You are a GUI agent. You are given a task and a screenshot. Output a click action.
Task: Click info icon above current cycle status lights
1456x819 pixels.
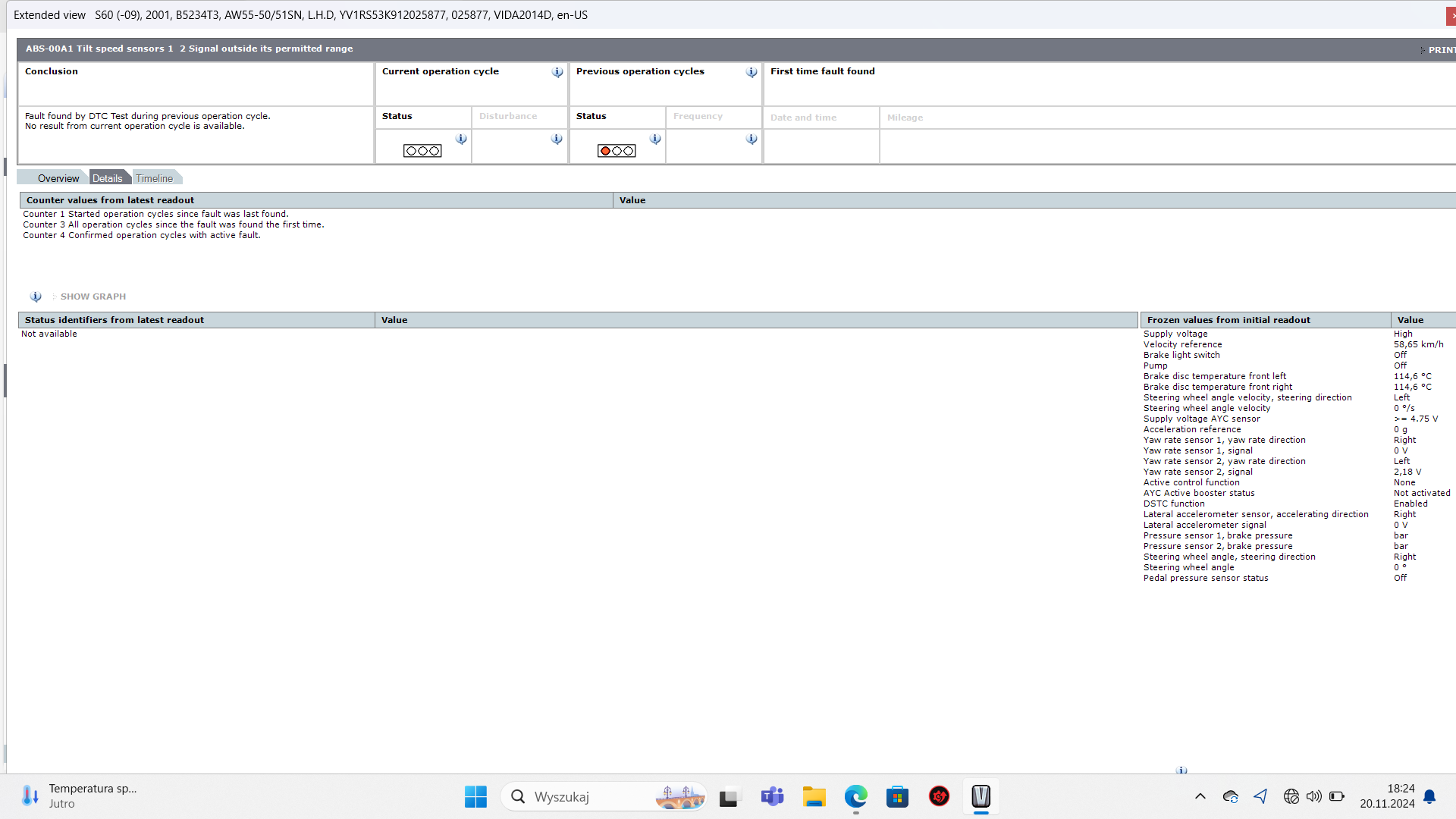tap(461, 139)
